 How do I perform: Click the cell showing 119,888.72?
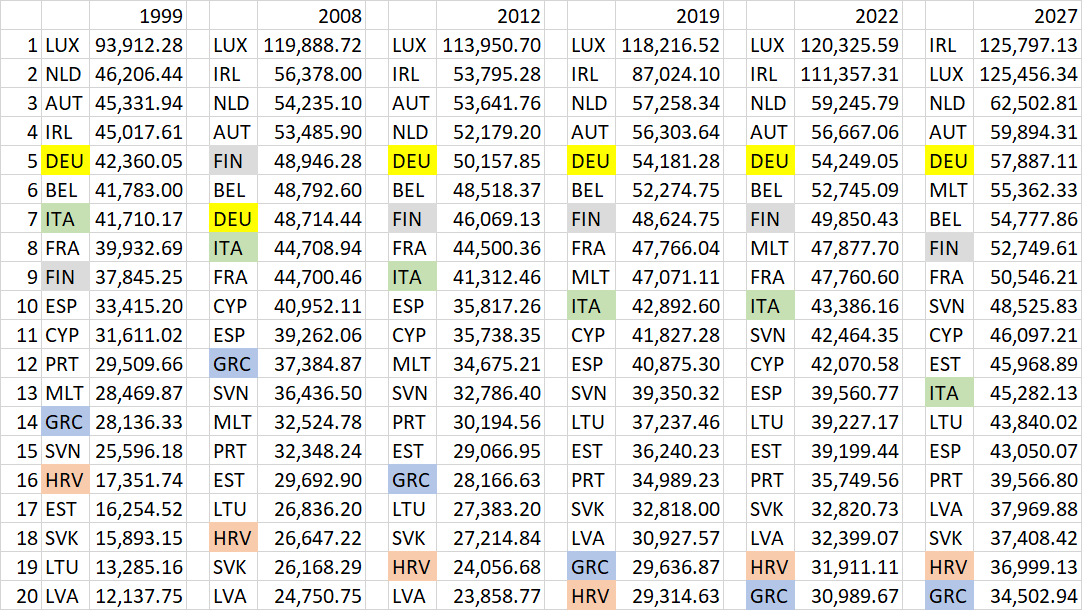click(x=312, y=45)
